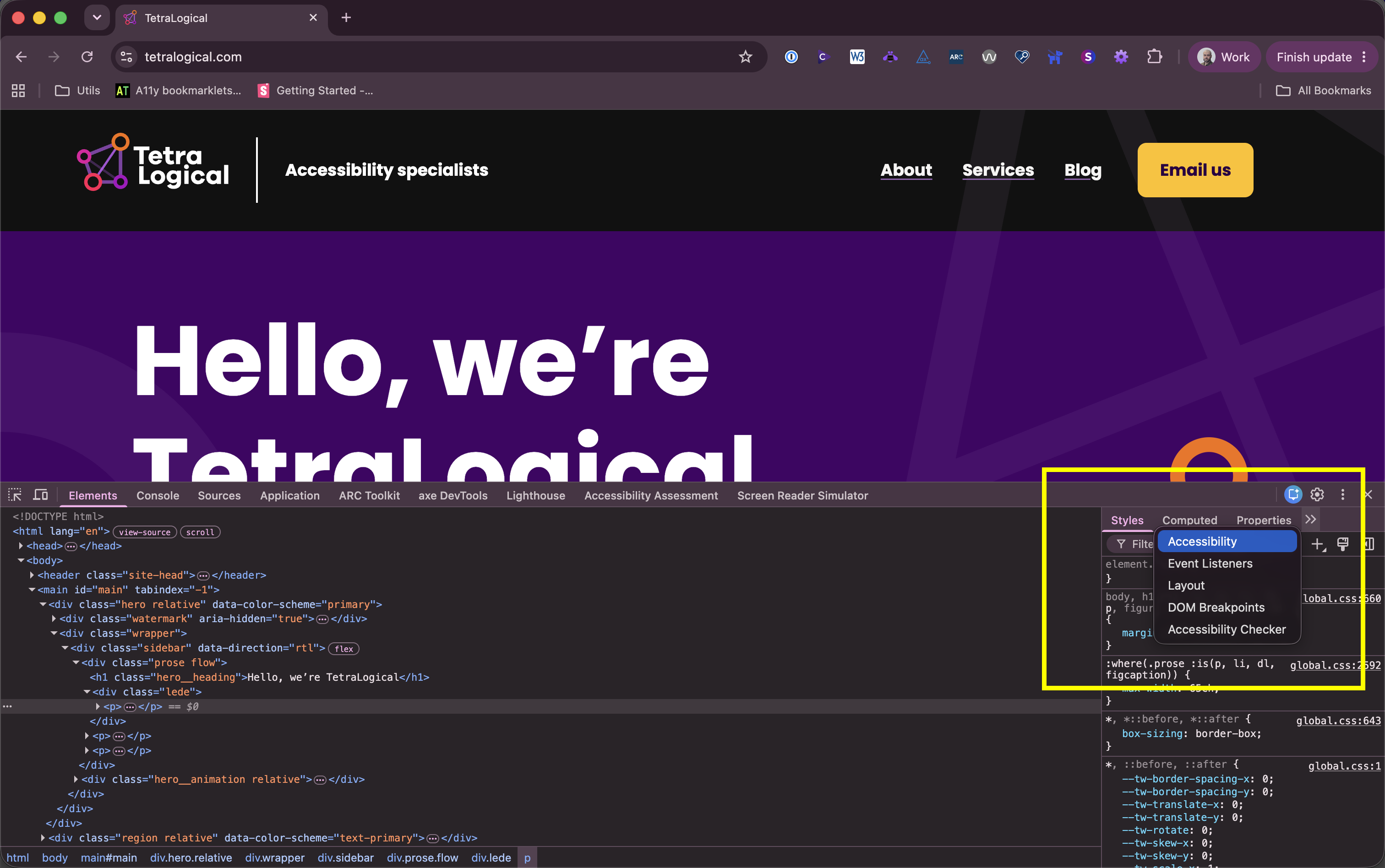Open DevTools customize three-dot menu
The image size is (1385, 868).
point(1342,494)
